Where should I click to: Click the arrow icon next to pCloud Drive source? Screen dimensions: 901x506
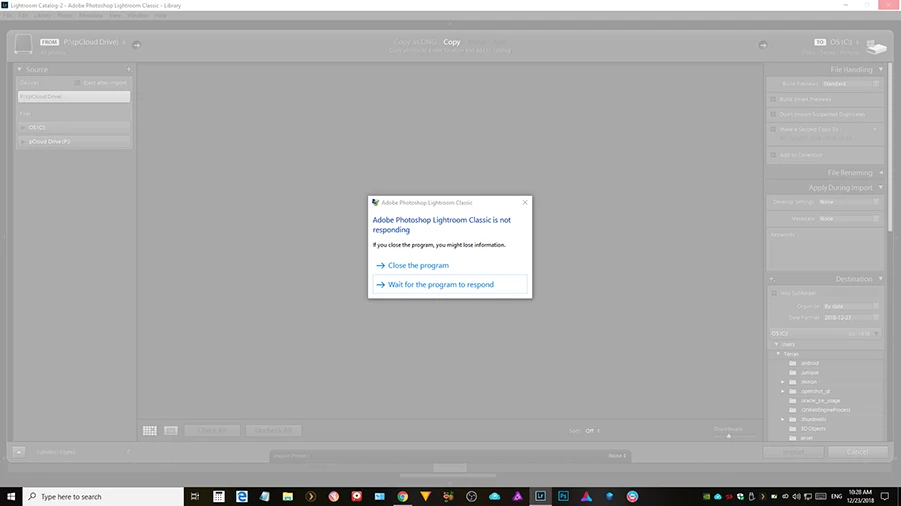tap(137, 45)
